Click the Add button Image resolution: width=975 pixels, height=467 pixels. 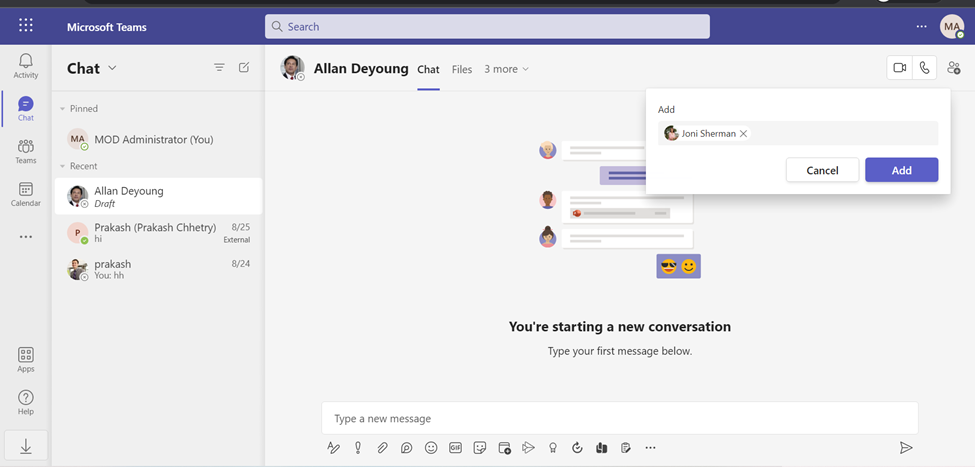(902, 170)
